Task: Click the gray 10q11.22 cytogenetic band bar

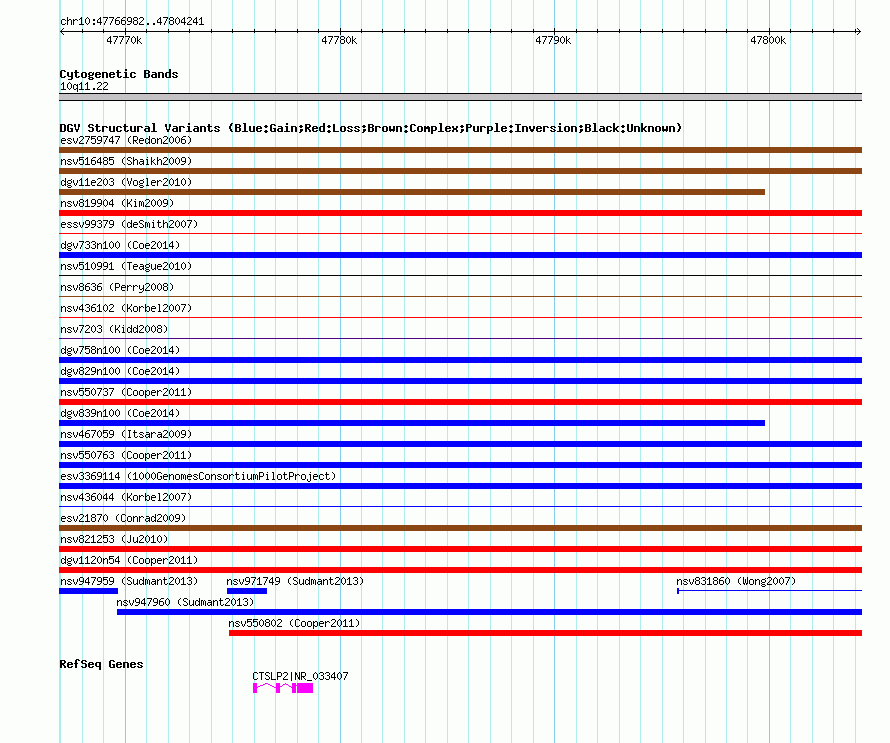Action: click(460, 97)
